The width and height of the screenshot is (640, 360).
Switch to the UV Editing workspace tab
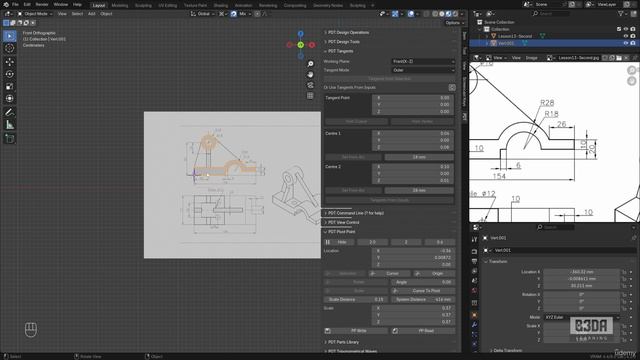pos(168,5)
